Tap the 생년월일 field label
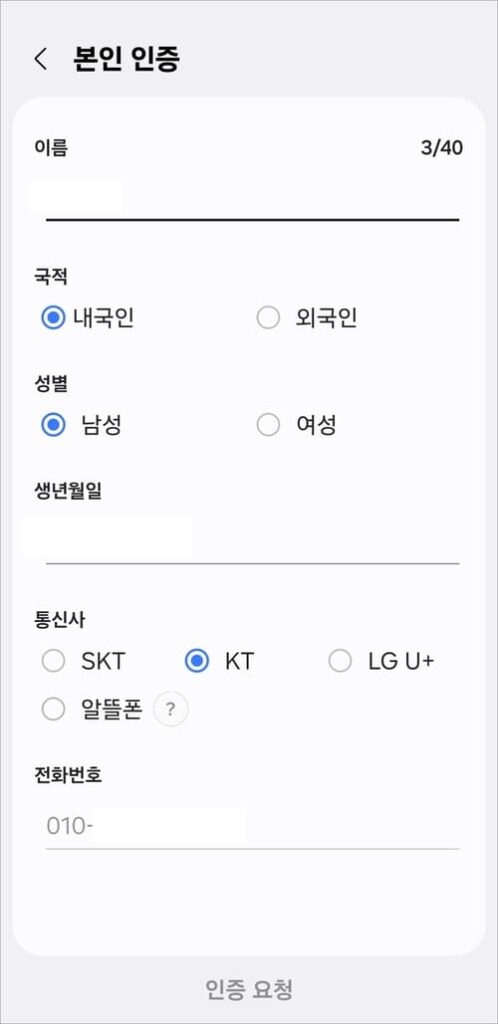Viewport: 498px width, 1024px height. pos(68,492)
